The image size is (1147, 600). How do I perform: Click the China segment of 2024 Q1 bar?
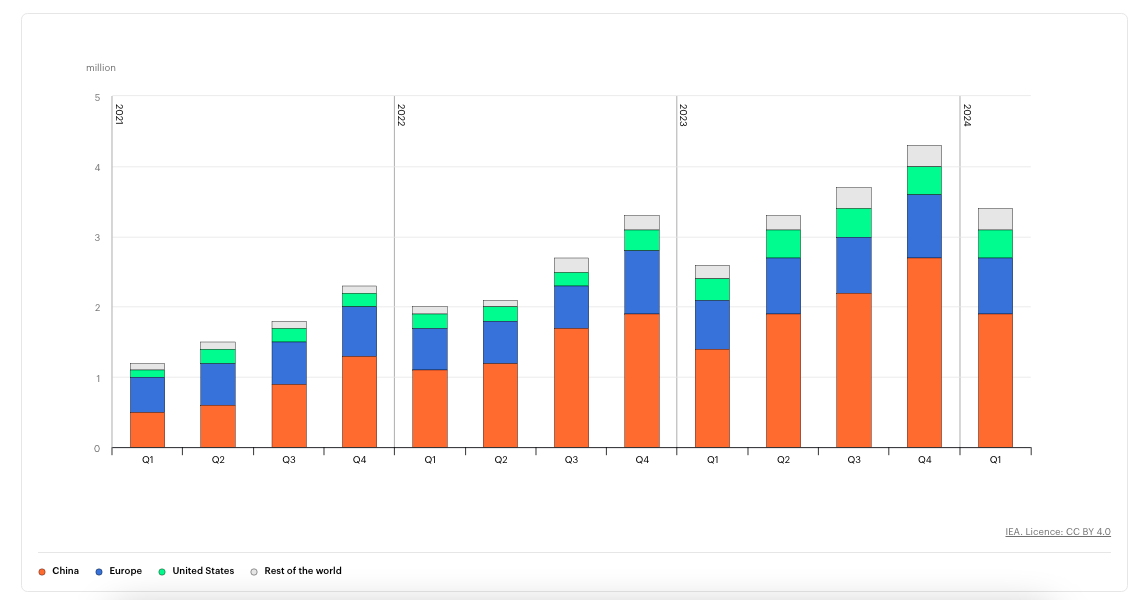(x=996, y=380)
